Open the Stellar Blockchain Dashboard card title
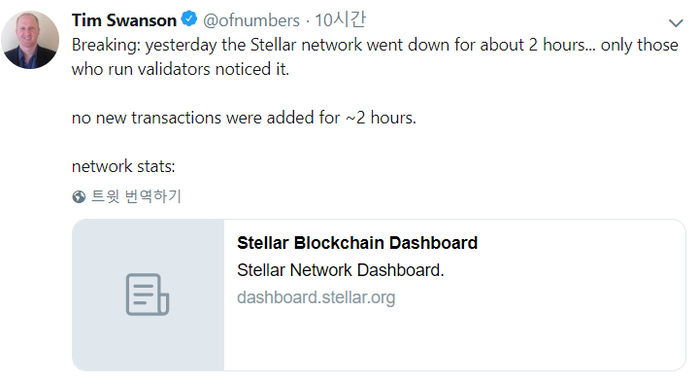700x382 pixels. click(x=357, y=243)
